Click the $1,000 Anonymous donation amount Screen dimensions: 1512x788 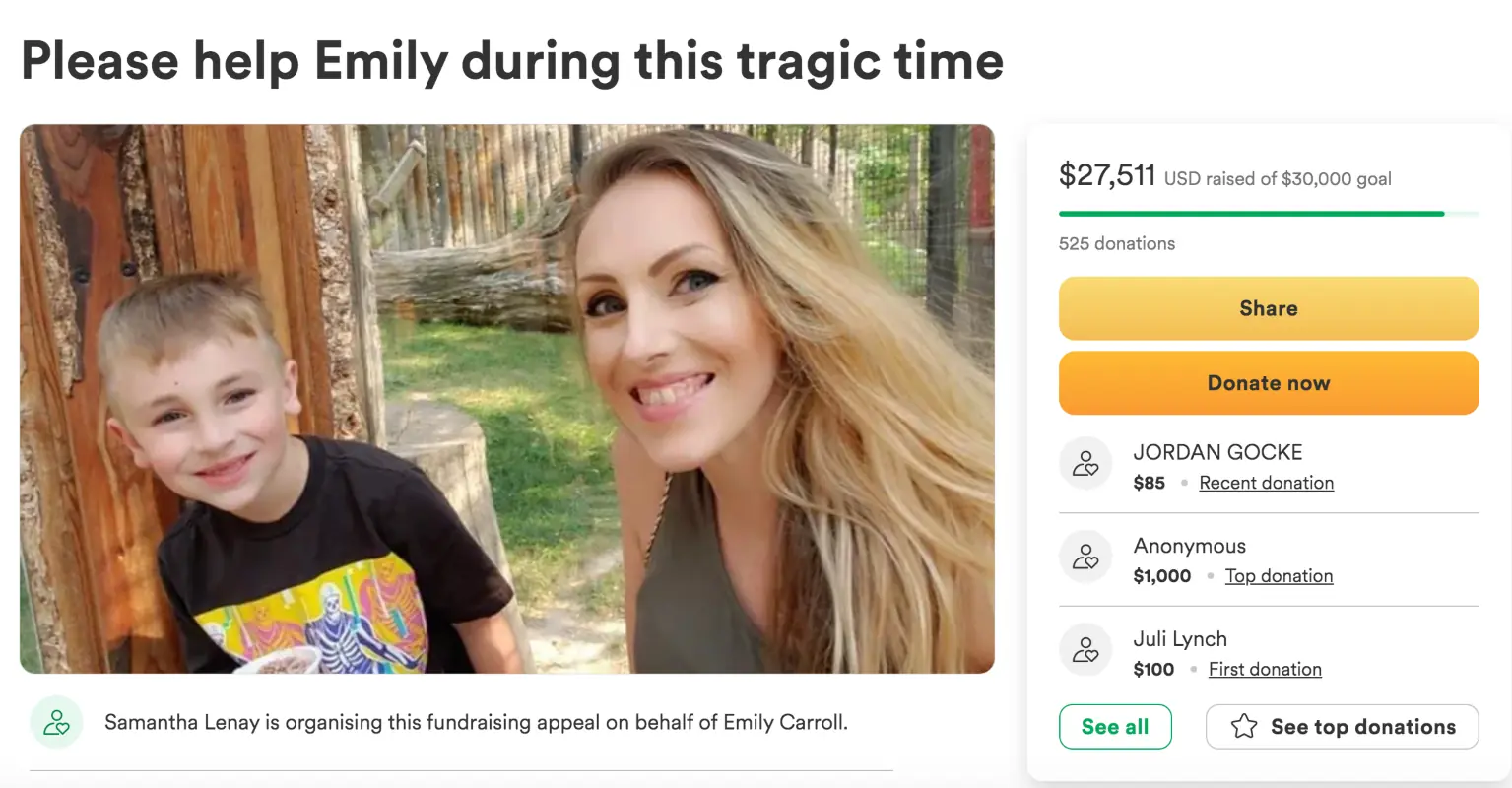[x=1162, y=576]
